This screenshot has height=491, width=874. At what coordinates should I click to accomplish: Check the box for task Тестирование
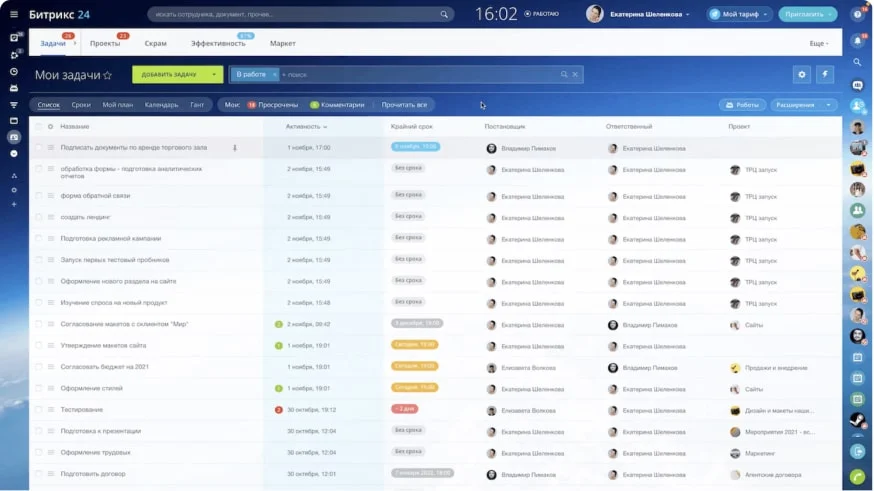pos(38,410)
